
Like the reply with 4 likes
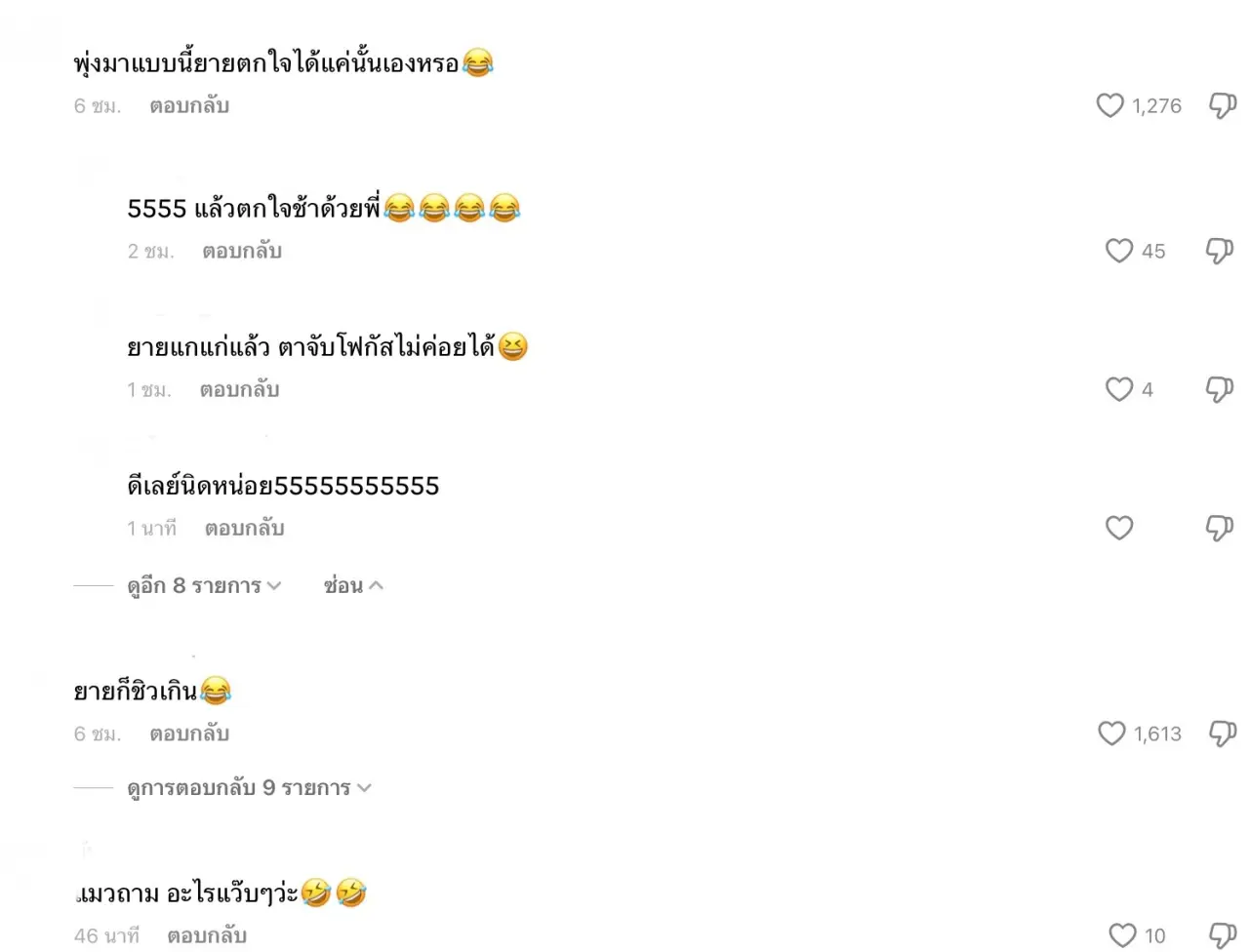pyautogui.click(x=1119, y=389)
